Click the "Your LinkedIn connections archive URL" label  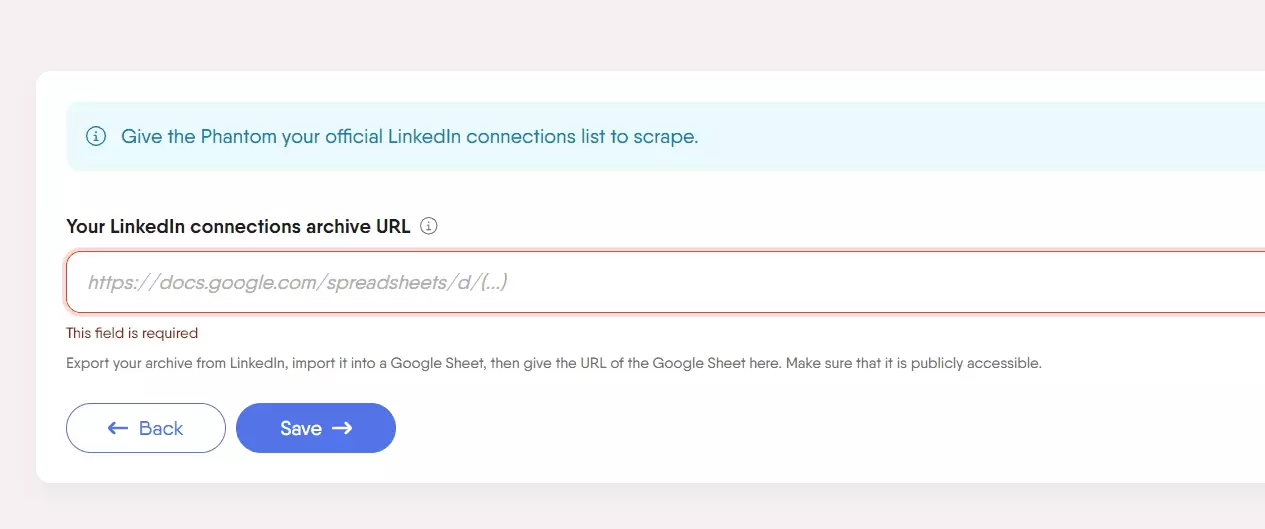click(x=238, y=226)
